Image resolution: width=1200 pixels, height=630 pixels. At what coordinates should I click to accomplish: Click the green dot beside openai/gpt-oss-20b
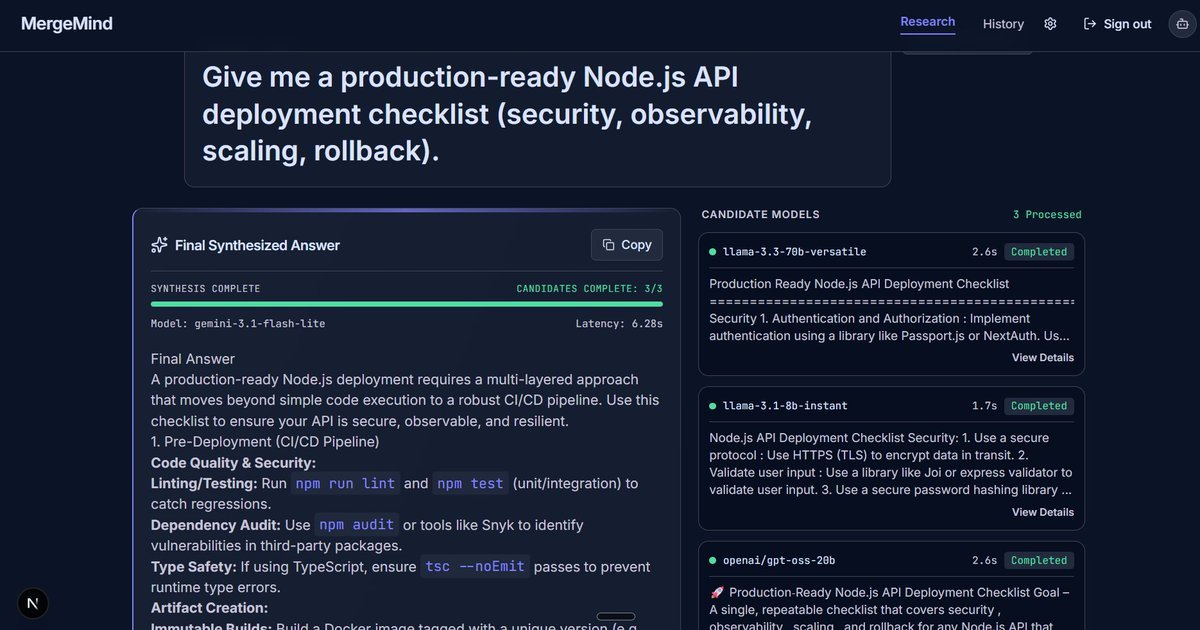tap(713, 560)
